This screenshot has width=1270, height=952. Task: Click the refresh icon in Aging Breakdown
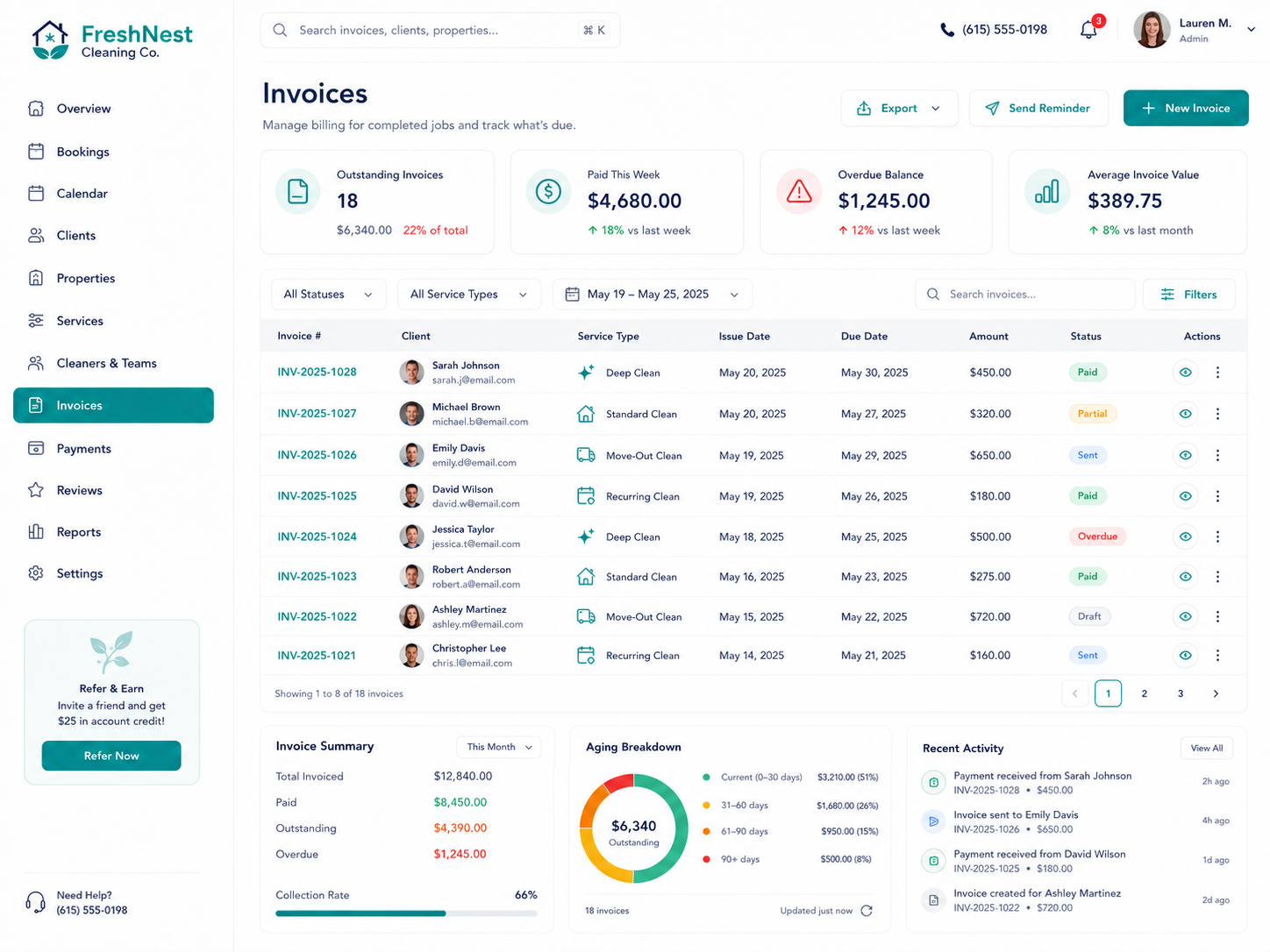(x=867, y=911)
